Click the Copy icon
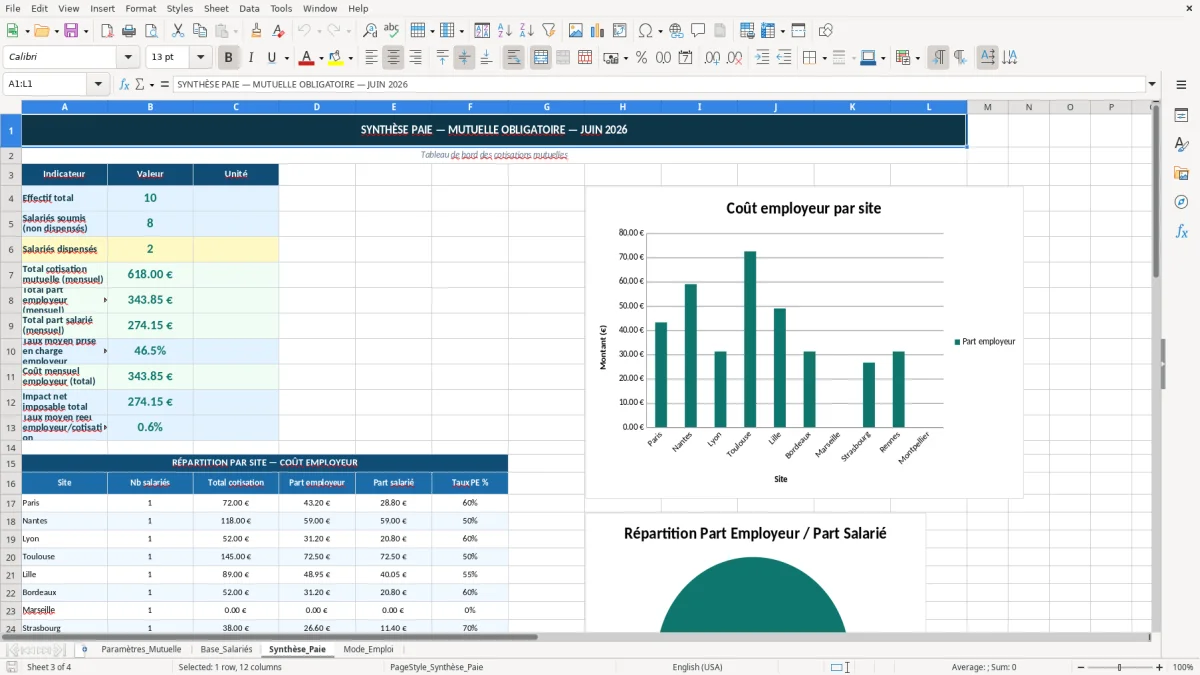The height and width of the screenshot is (675, 1200). (199, 31)
